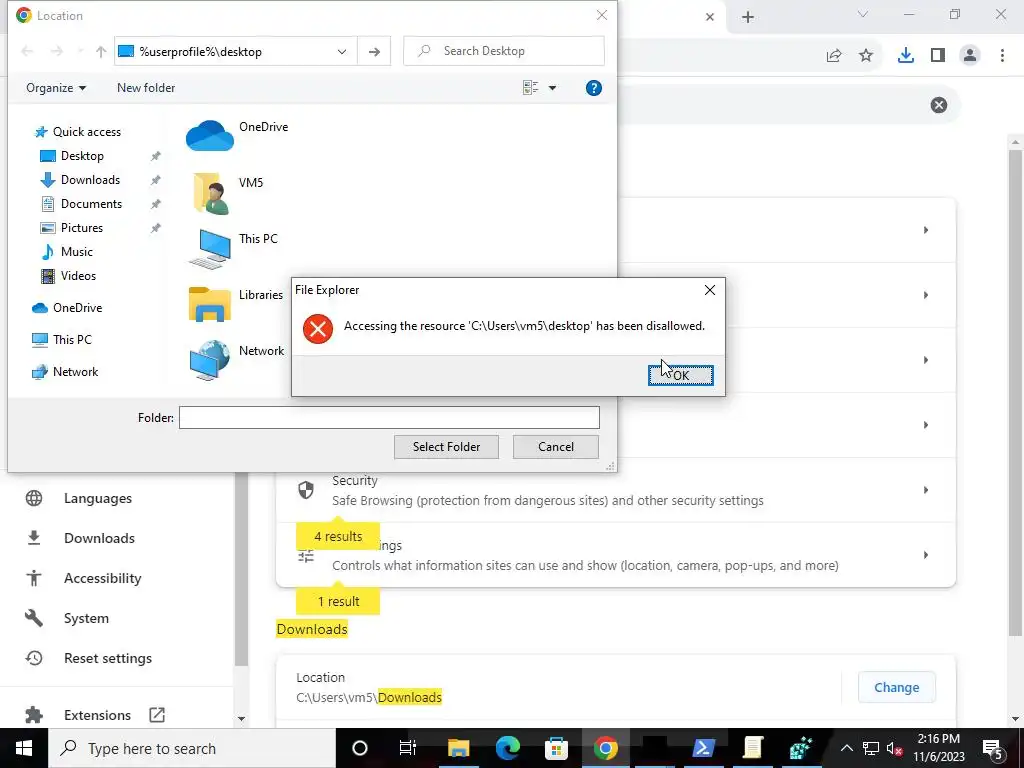
Task: Open Accessibility in Chrome settings sidebar
Action: click(x=103, y=578)
